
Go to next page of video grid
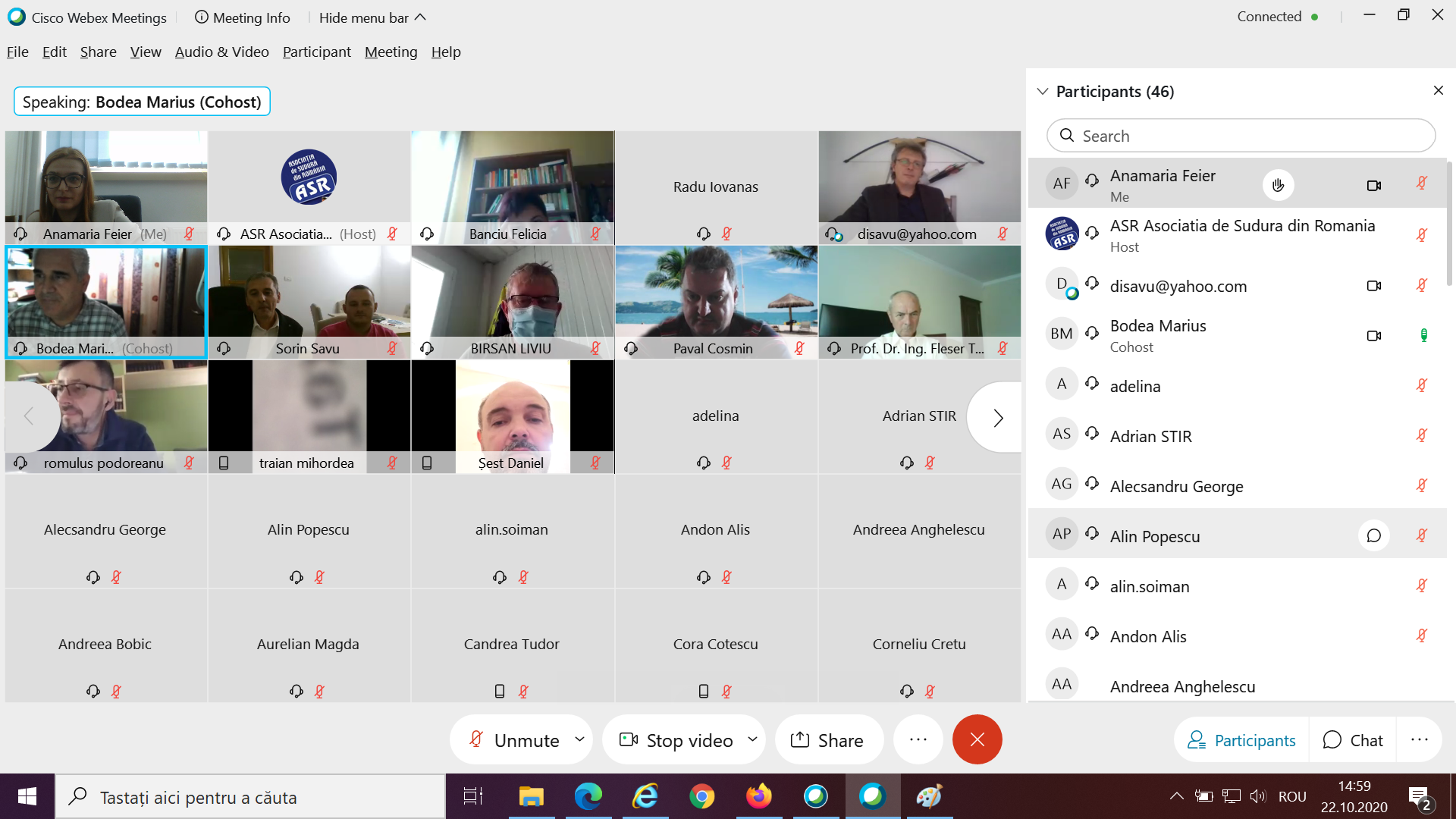pos(997,417)
